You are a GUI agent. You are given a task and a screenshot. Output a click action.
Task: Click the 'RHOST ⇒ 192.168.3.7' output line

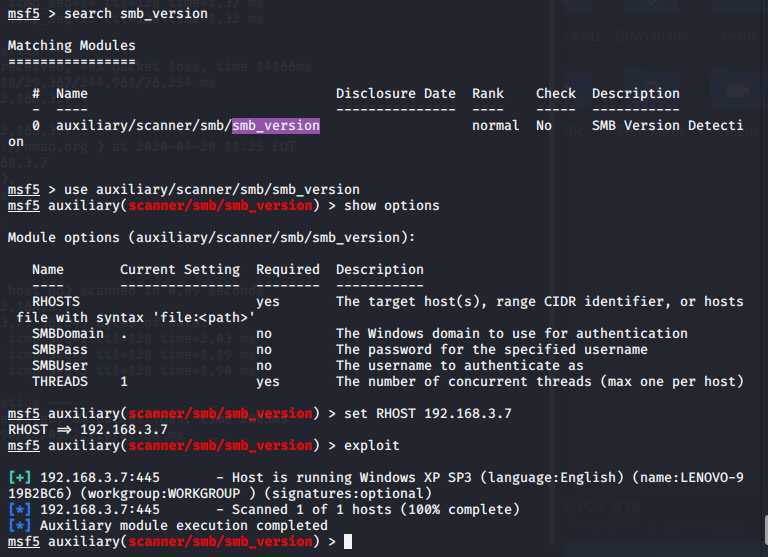pos(88,430)
